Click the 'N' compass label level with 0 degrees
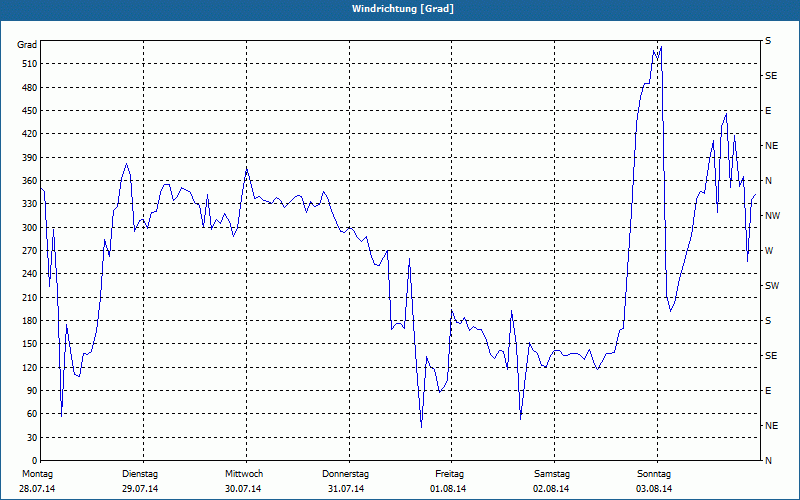This screenshot has height=500, width=800. (x=768, y=461)
